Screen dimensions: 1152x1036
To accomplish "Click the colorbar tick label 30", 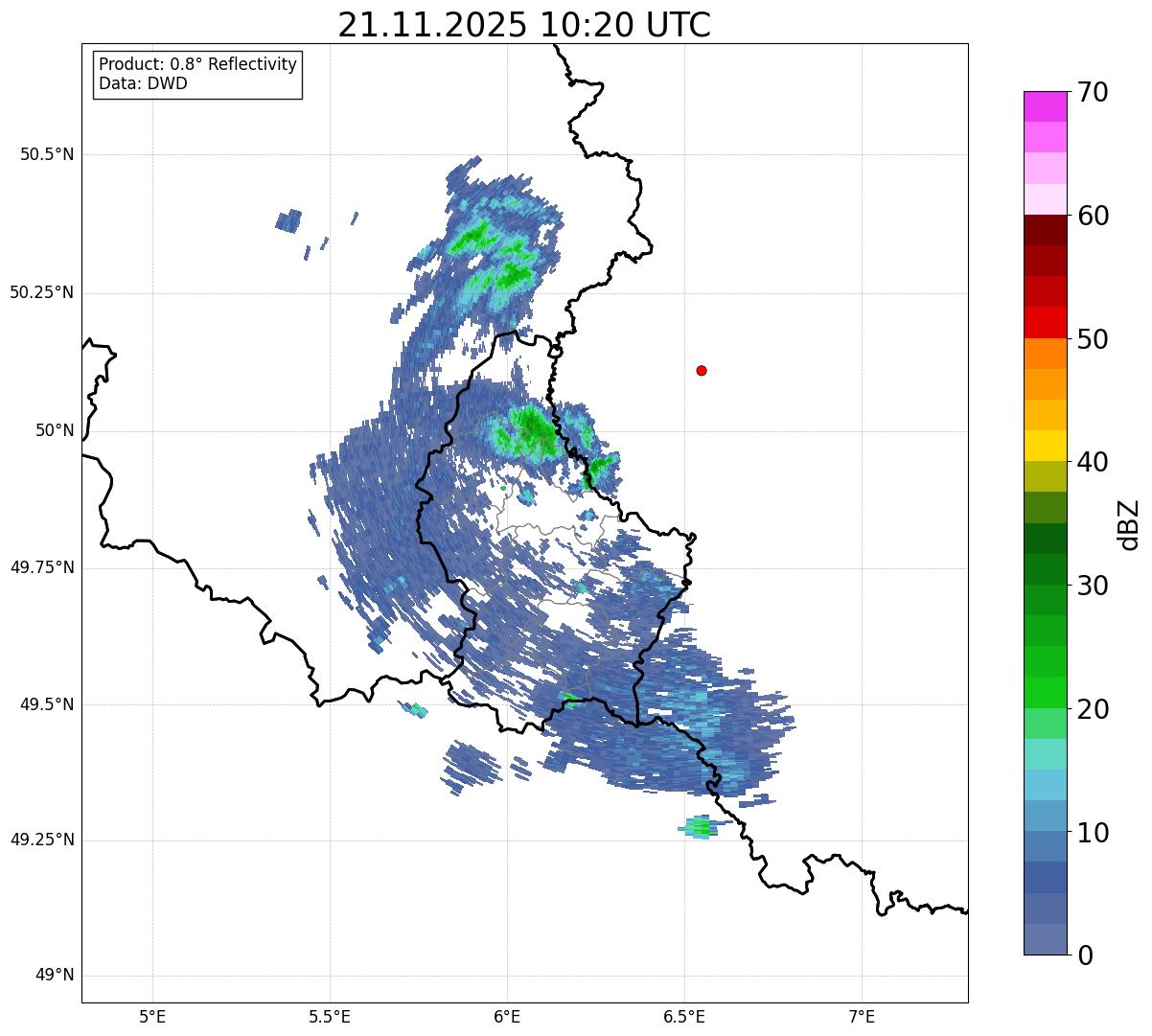I will [x=1093, y=586].
